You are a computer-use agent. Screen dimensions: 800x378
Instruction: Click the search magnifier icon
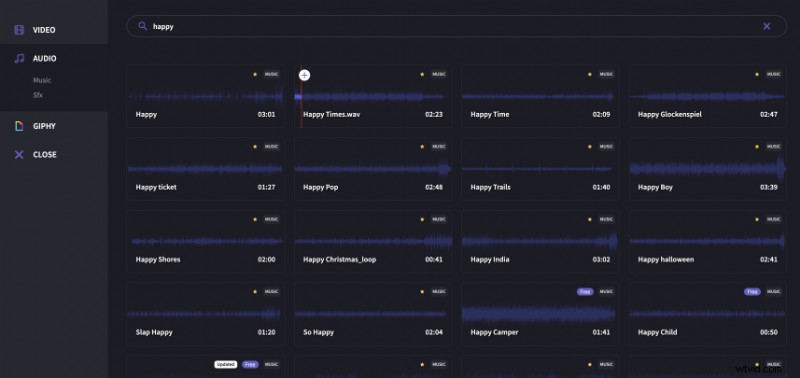pos(143,26)
